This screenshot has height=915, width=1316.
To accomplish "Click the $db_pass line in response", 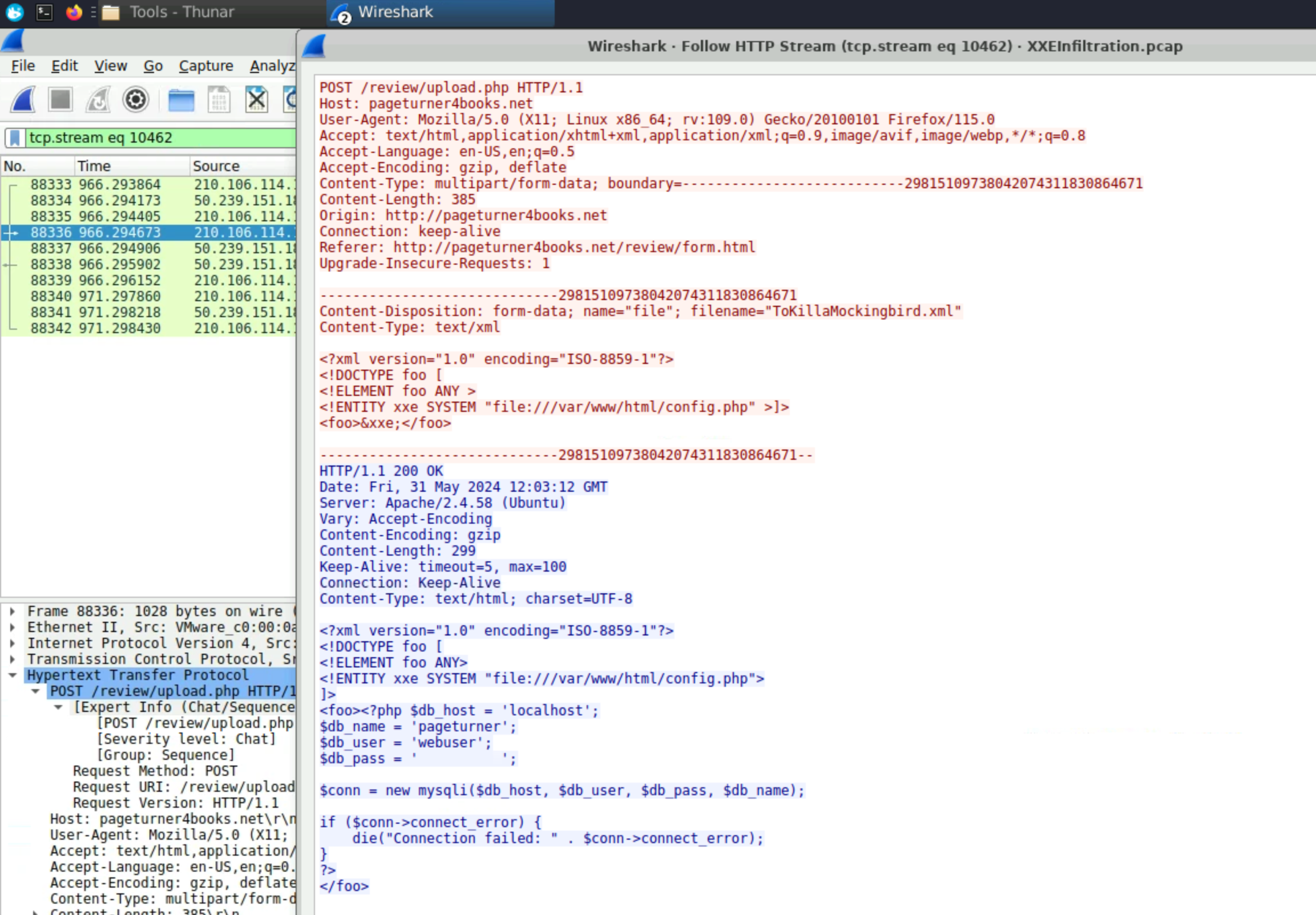I will coord(418,759).
